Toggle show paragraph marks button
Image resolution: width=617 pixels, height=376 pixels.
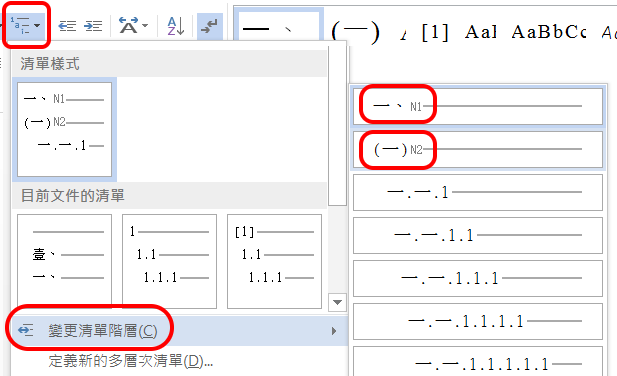(x=209, y=26)
